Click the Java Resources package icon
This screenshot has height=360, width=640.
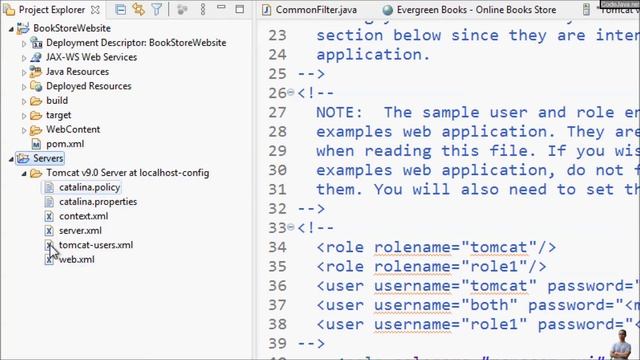tap(36, 71)
